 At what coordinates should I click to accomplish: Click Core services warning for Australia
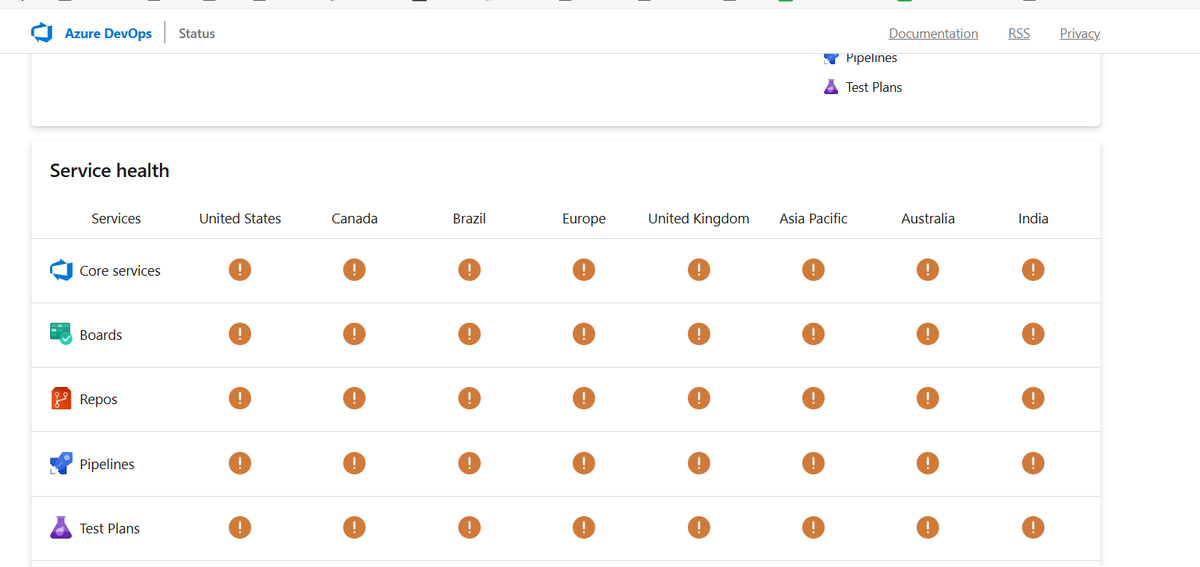pyautogui.click(x=928, y=269)
